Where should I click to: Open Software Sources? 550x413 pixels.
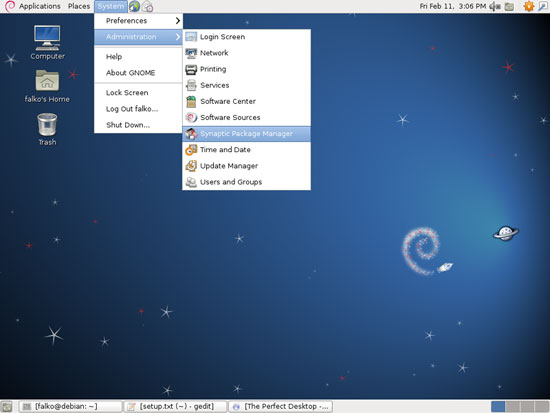tap(247, 118)
